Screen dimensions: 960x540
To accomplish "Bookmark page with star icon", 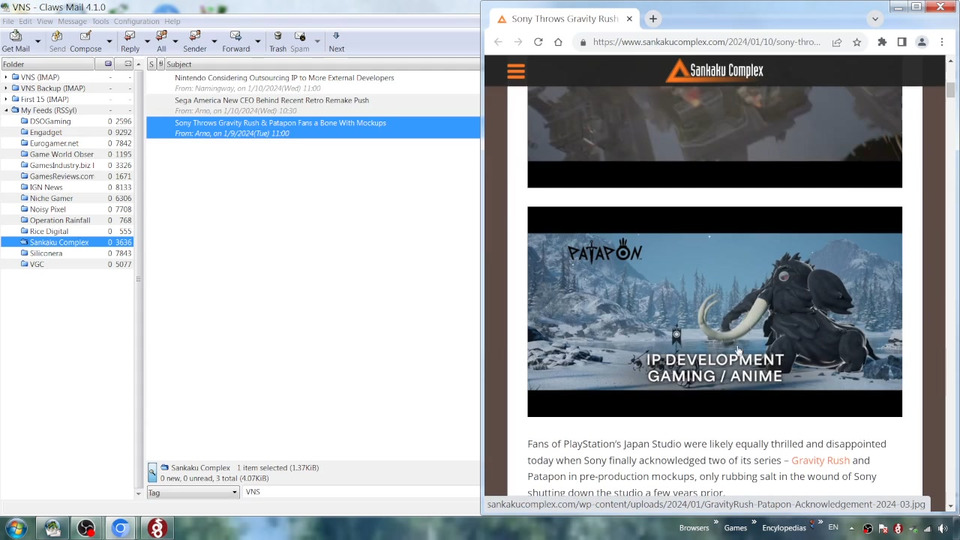I will 857,42.
